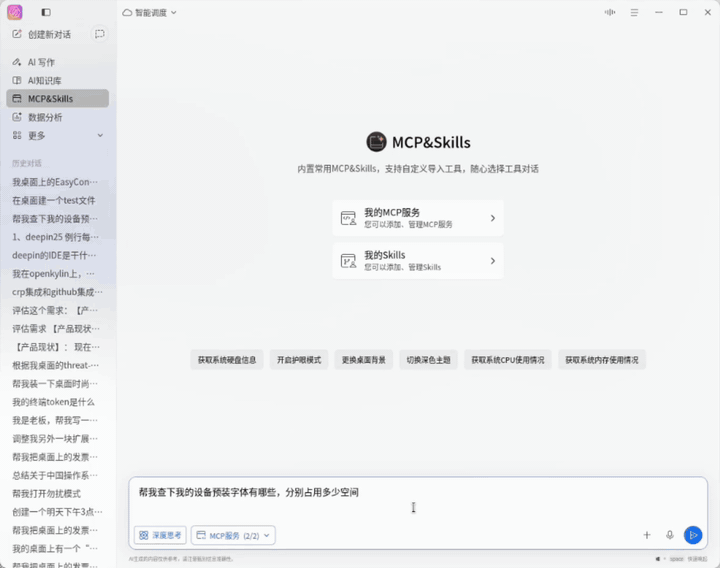Click the microphone voice input icon
The image size is (720, 568).
tap(669, 535)
